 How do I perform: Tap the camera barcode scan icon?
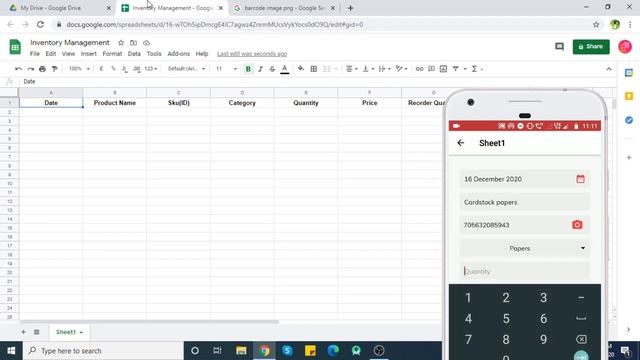coord(577,225)
